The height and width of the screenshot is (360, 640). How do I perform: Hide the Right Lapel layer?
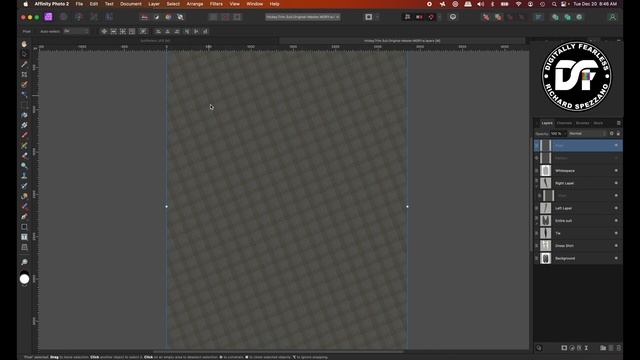coord(616,183)
